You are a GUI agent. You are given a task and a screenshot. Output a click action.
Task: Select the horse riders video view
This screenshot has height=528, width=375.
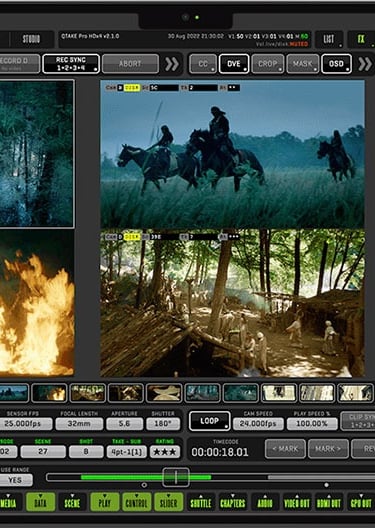pyautogui.click(x=232, y=154)
